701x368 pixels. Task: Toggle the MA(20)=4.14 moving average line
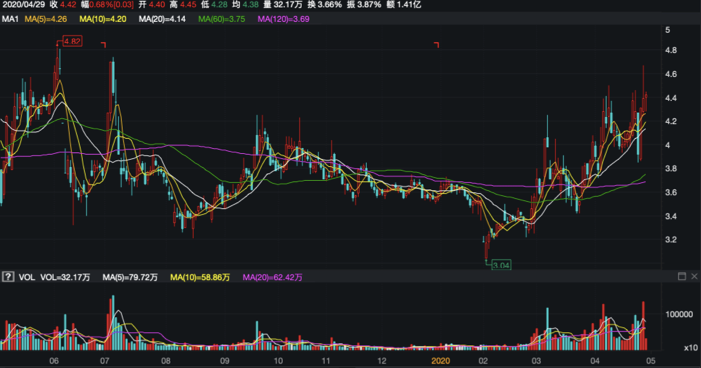pos(162,19)
